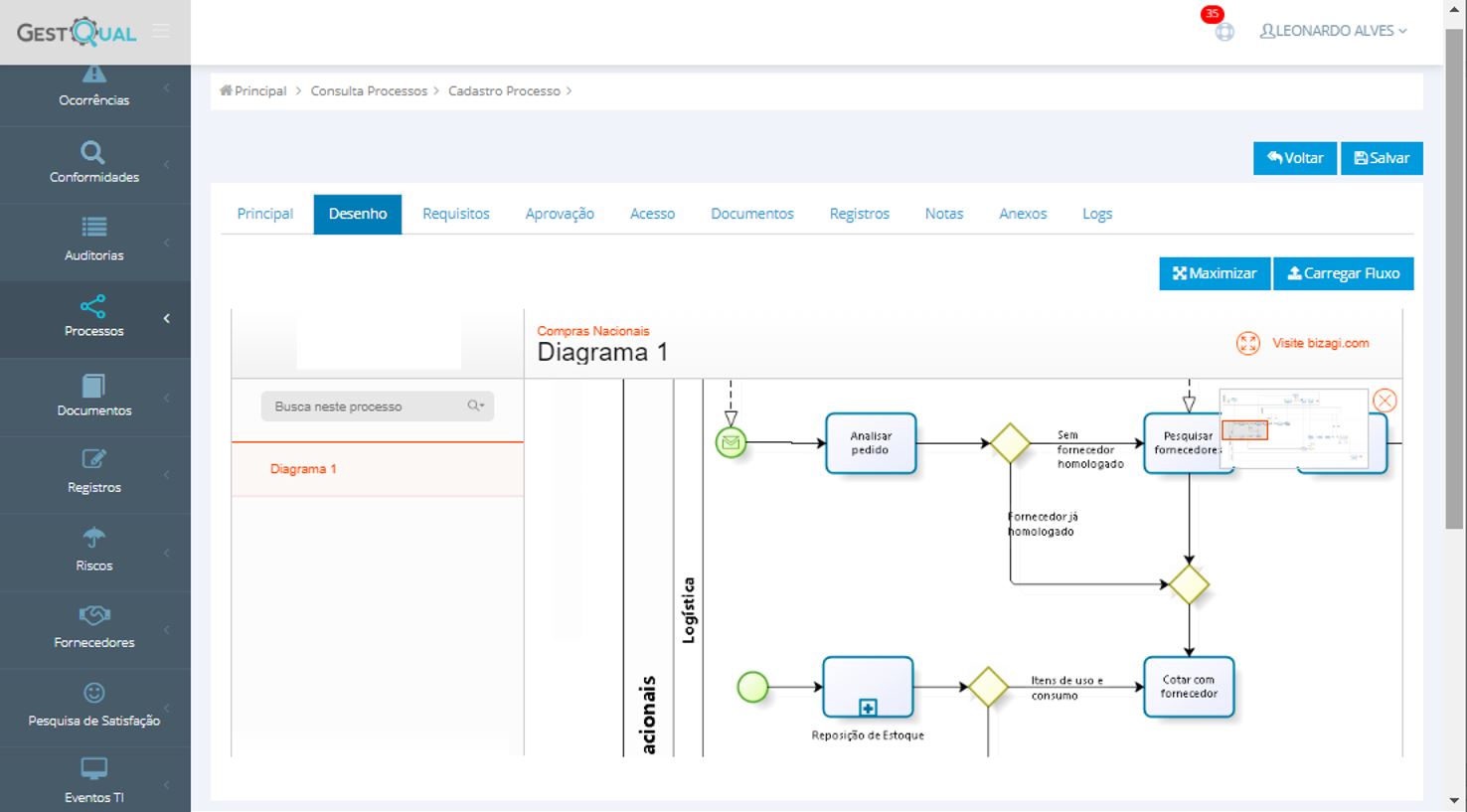Image resolution: width=1467 pixels, height=812 pixels.
Task: Click Principal breadcrumb link
Action: 260,90
